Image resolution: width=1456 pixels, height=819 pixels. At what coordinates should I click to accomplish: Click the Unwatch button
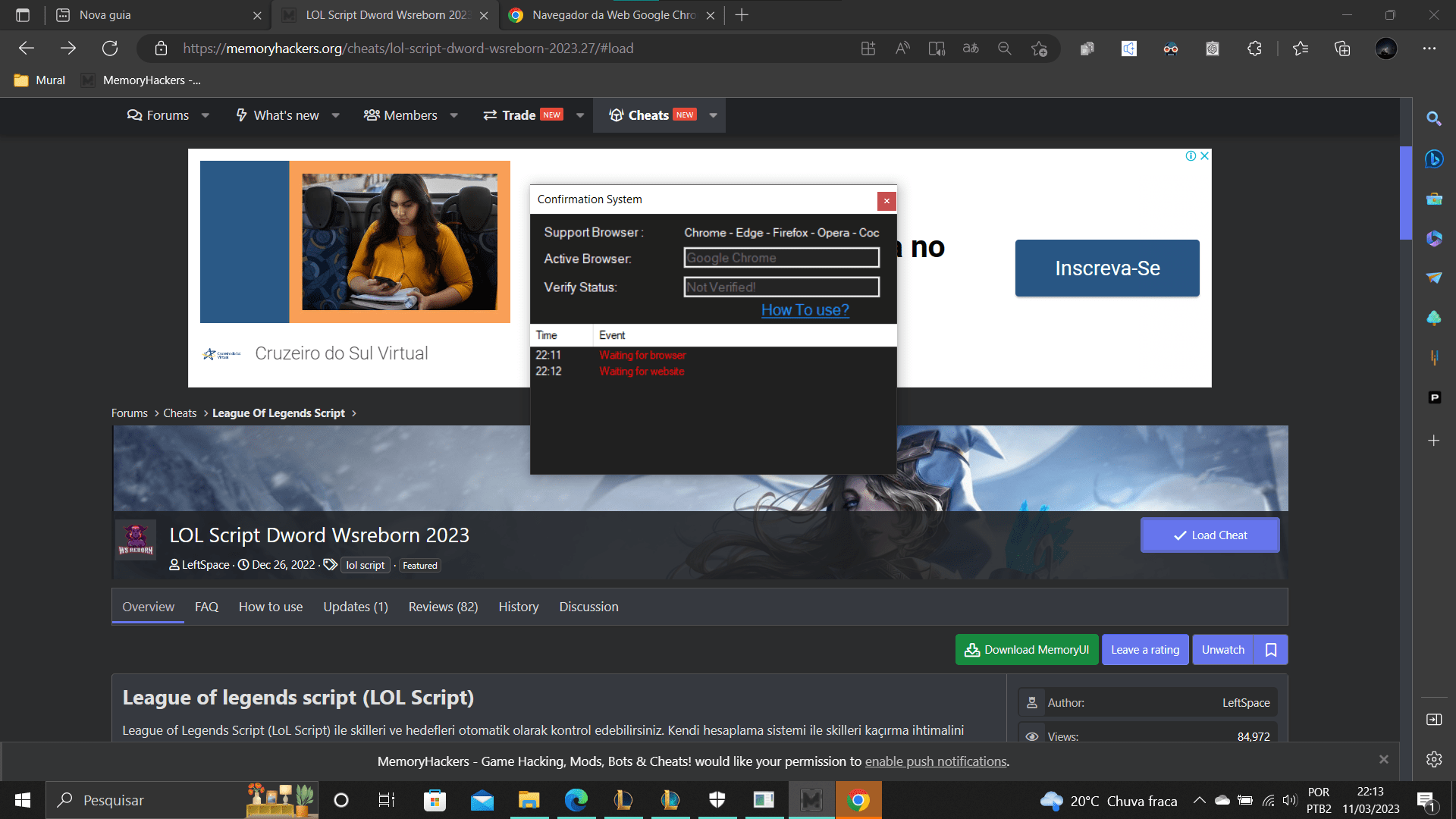tap(1223, 650)
